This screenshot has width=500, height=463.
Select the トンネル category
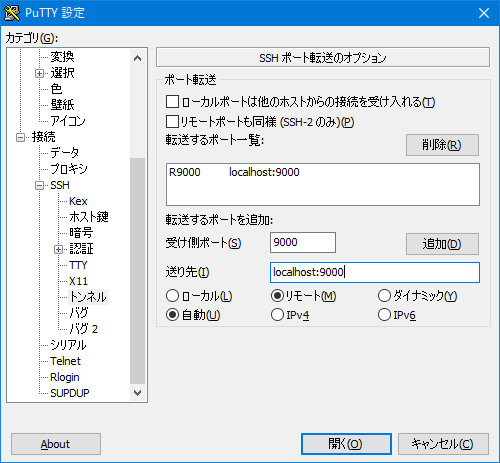pos(88,297)
